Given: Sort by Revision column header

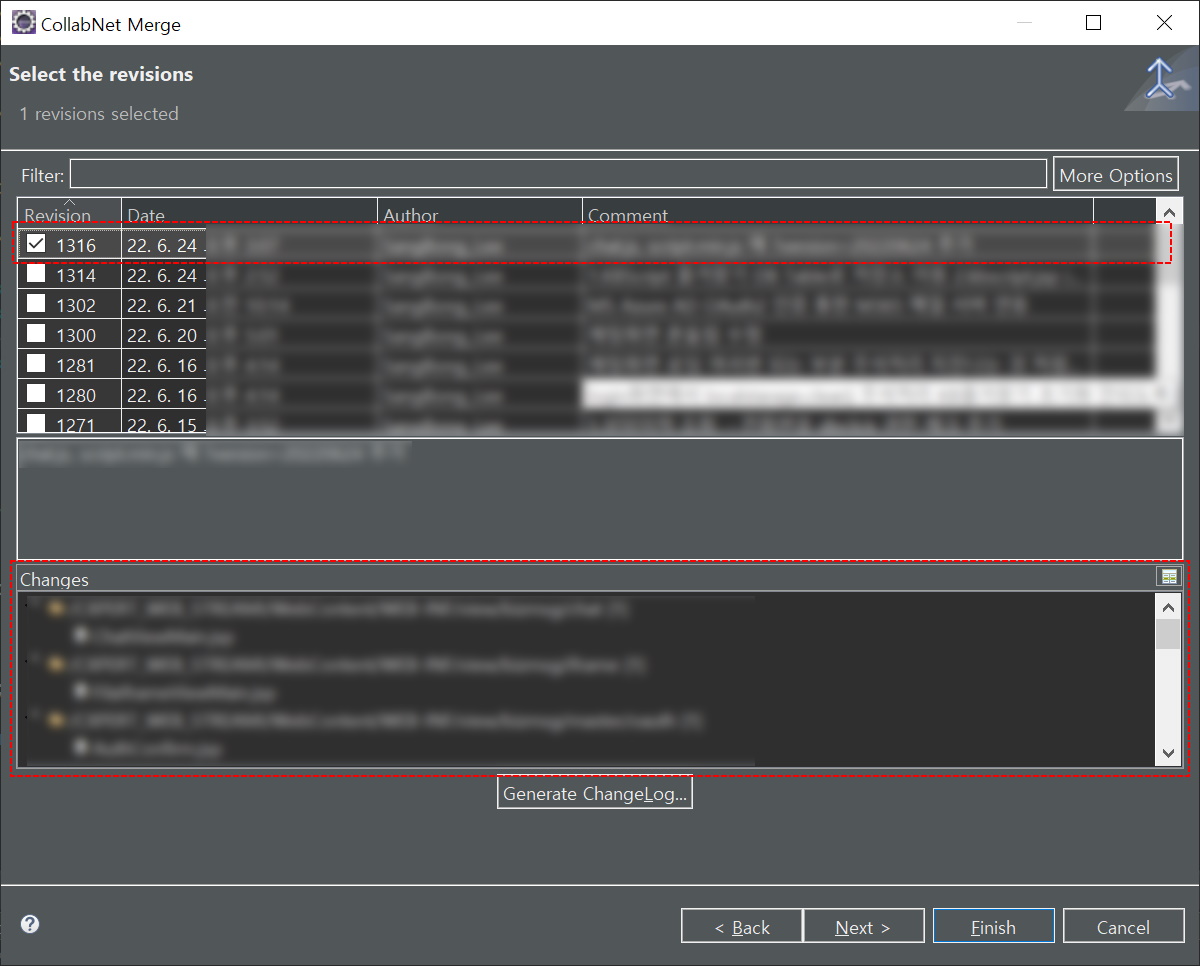Looking at the screenshot, I should 69,212.
